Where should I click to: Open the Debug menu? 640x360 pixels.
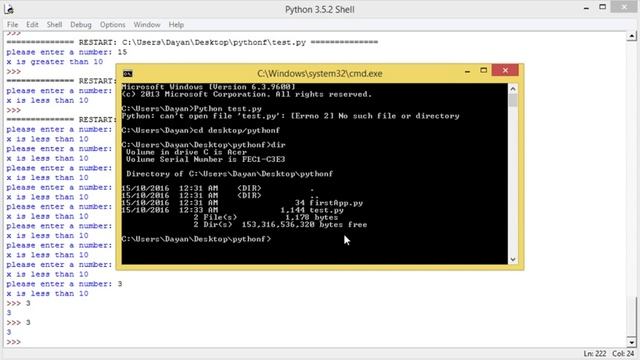[81, 25]
